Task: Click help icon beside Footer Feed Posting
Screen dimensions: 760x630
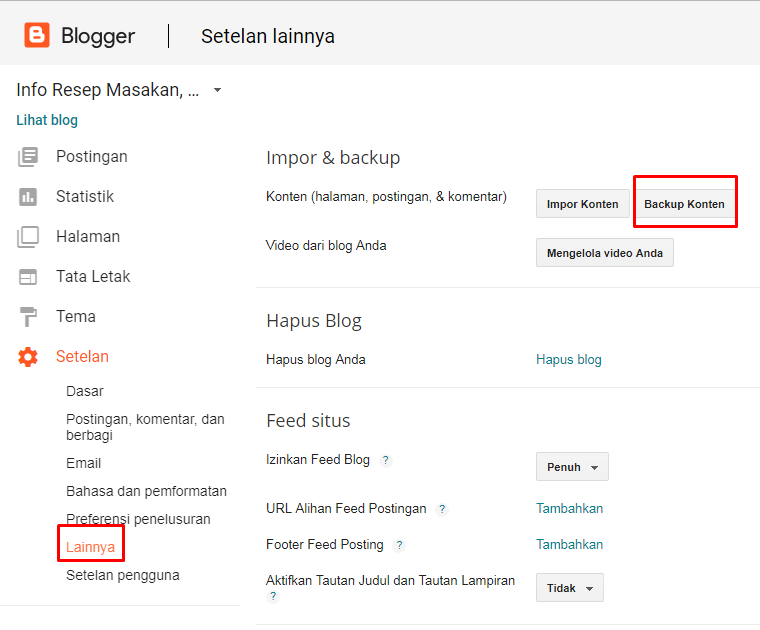Action: pos(399,545)
